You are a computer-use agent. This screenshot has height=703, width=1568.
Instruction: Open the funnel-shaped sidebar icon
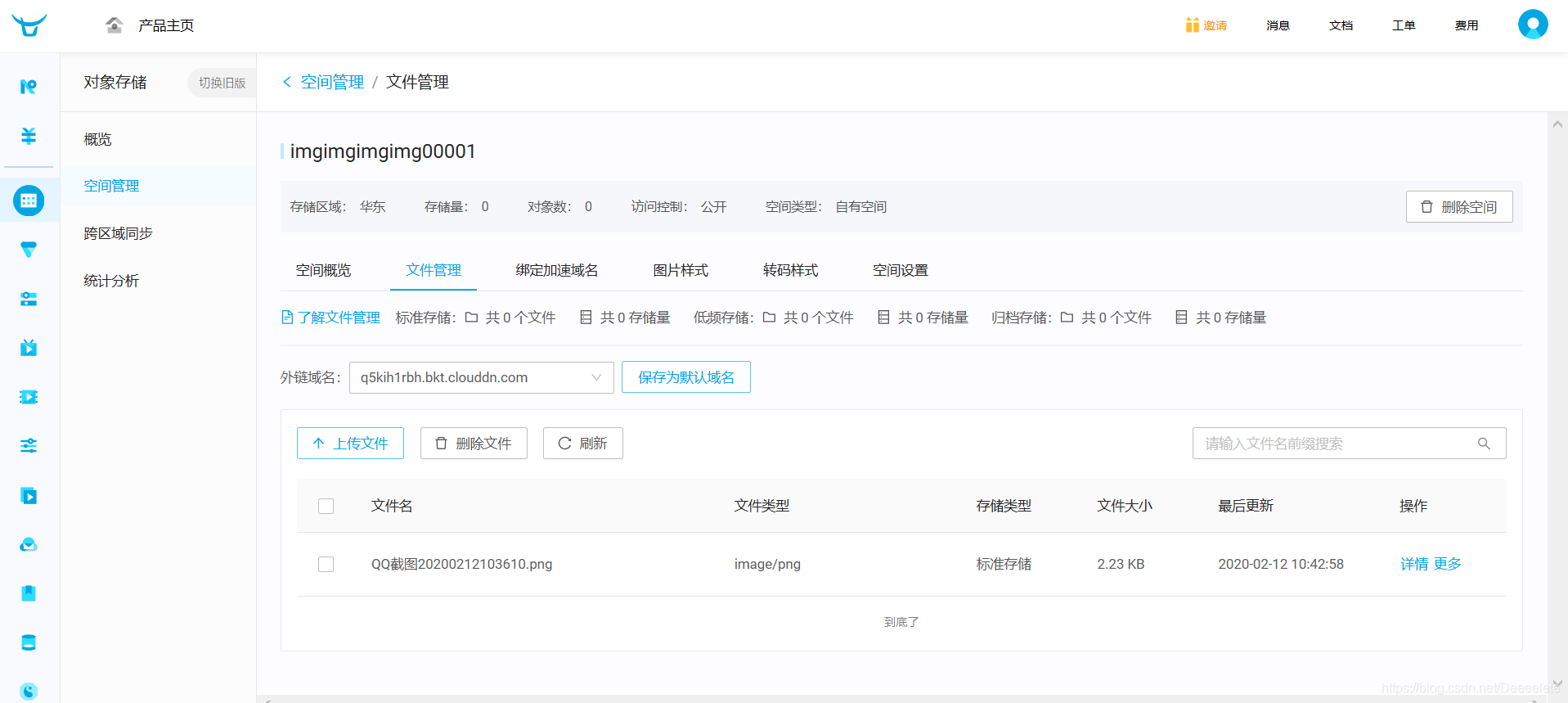[x=29, y=250]
